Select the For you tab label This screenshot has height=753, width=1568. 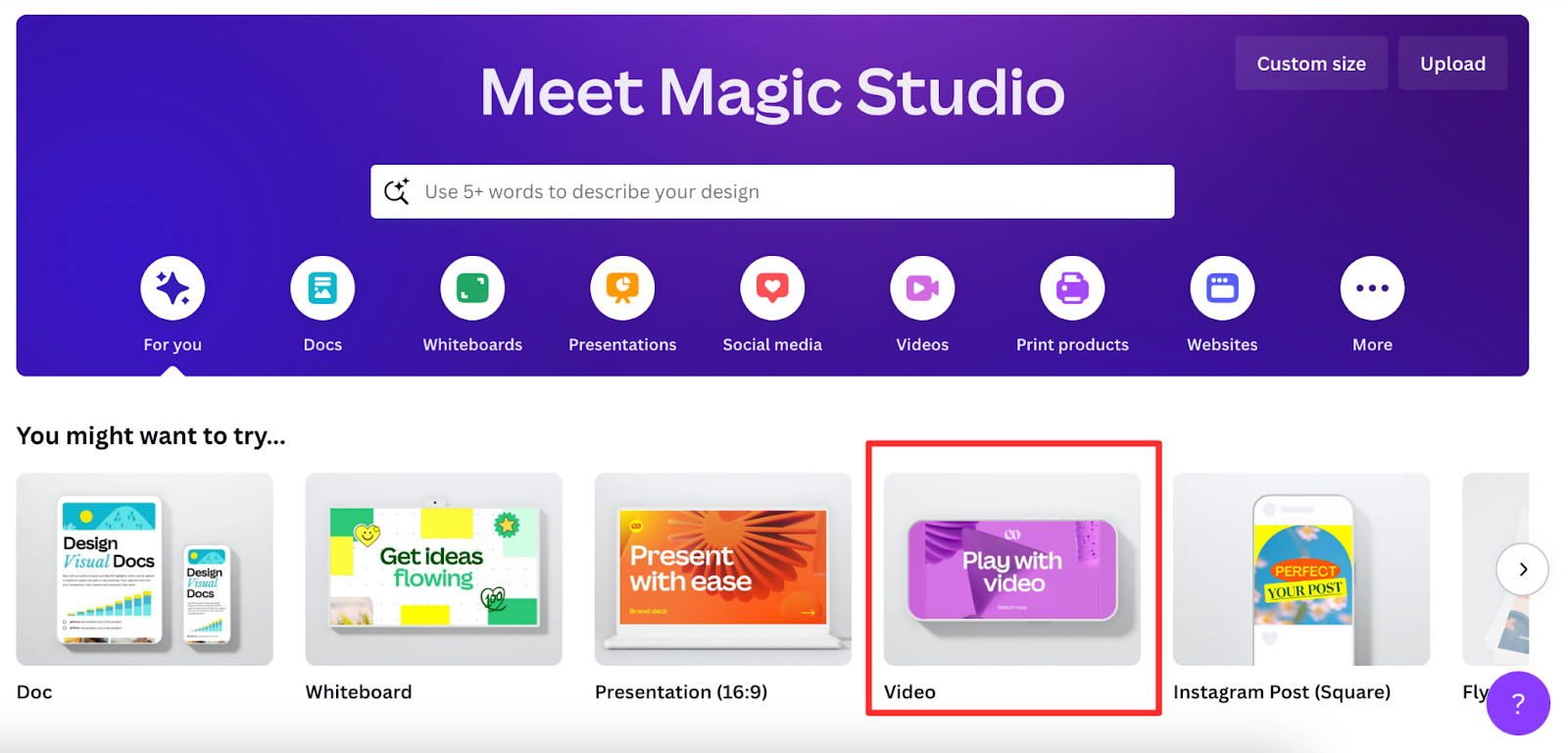click(x=172, y=345)
